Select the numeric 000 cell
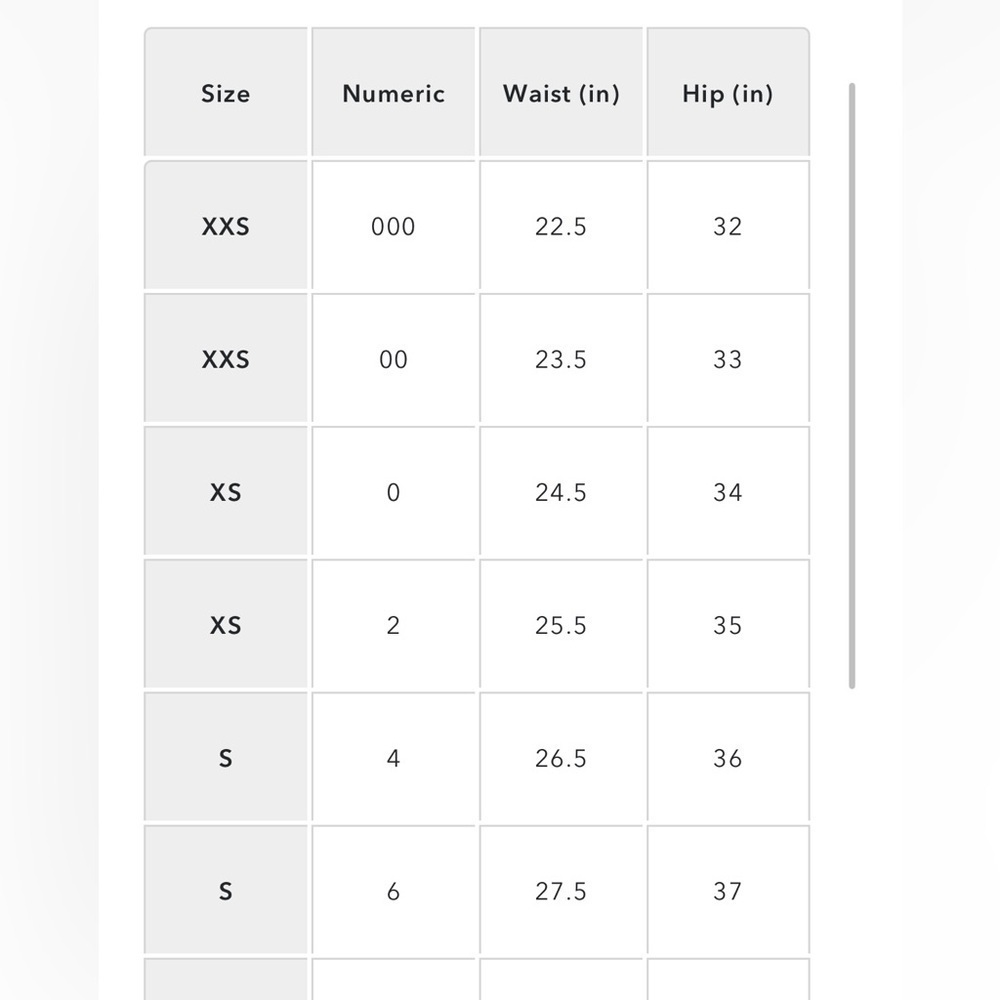 393,225
